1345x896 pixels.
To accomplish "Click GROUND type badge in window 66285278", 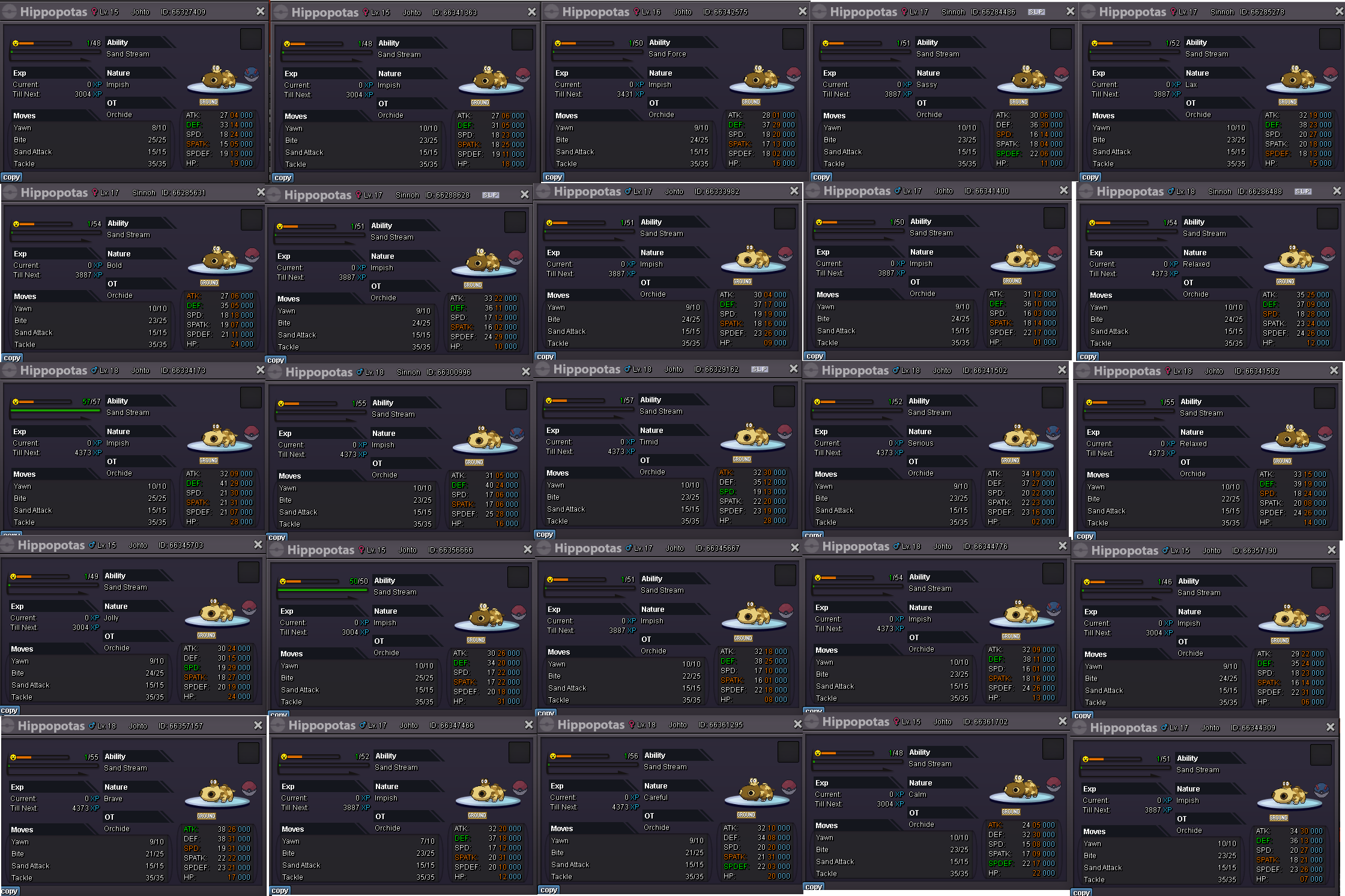I will pos(1287,102).
